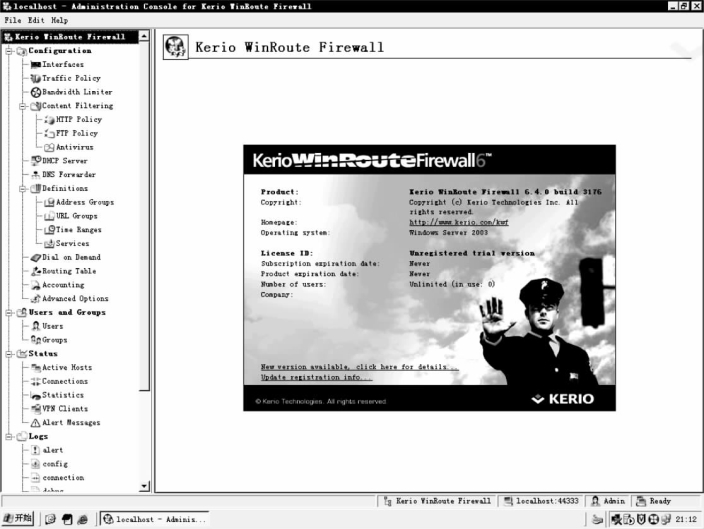Select the VPN Clients icon
The height and width of the screenshot is (529, 704).
pos(35,409)
